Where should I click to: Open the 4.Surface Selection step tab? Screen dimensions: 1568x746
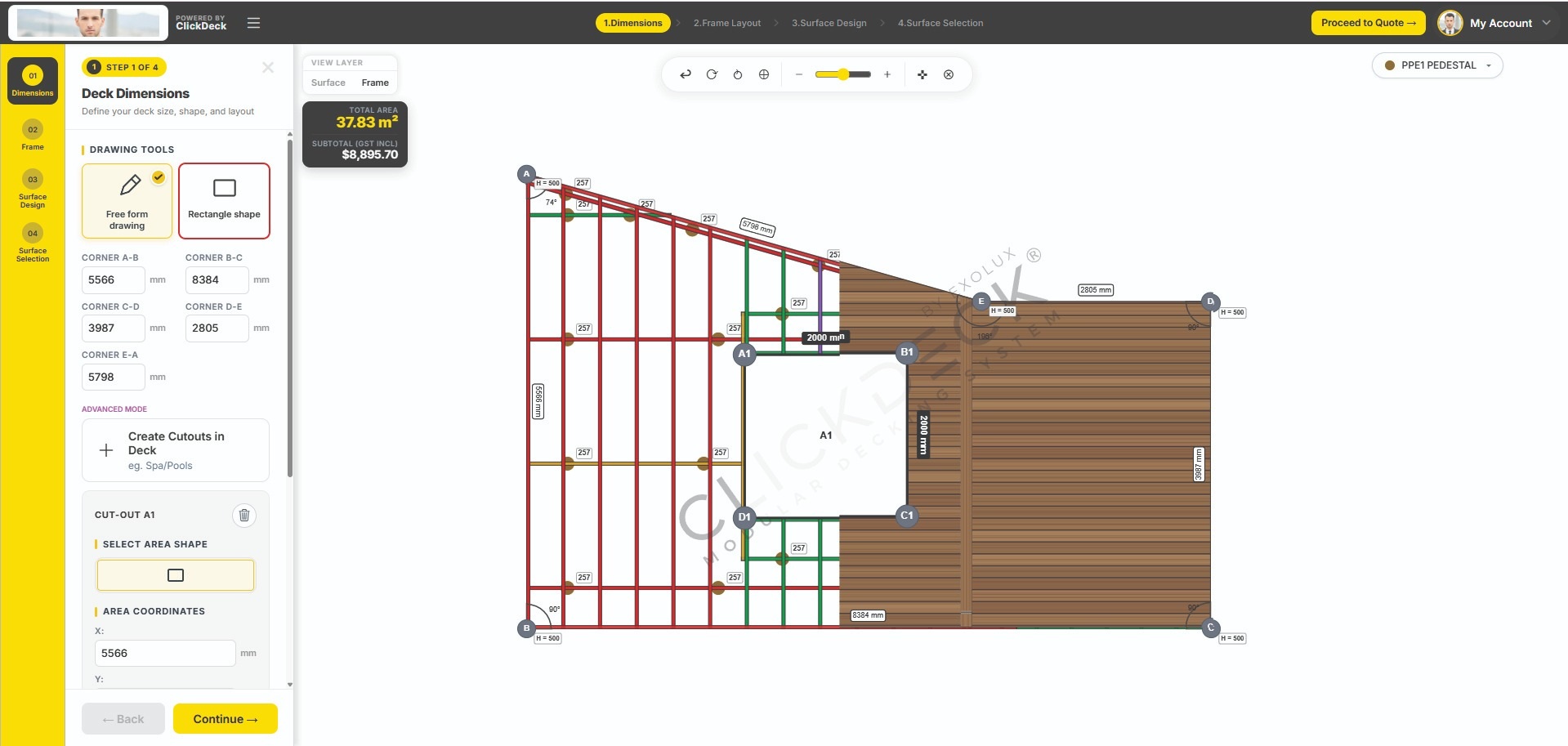tap(940, 23)
